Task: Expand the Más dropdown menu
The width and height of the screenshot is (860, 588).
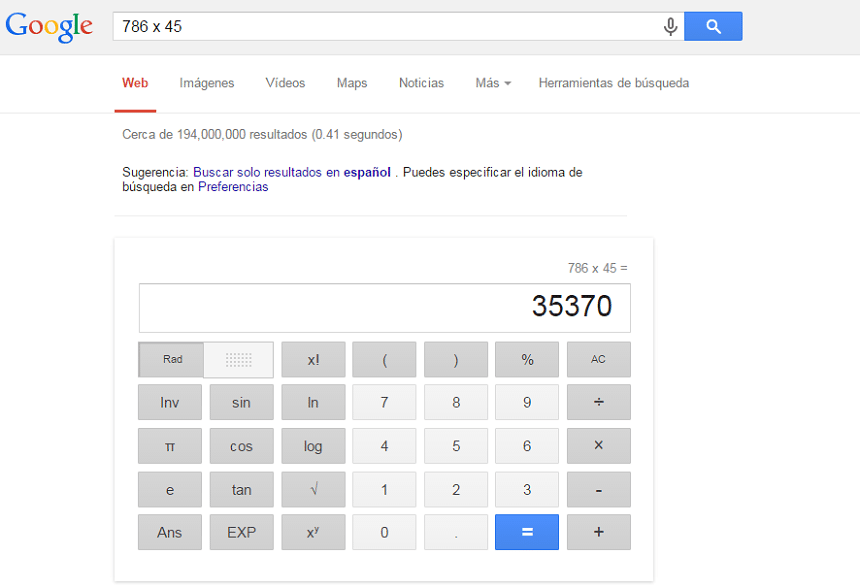Action: click(493, 83)
